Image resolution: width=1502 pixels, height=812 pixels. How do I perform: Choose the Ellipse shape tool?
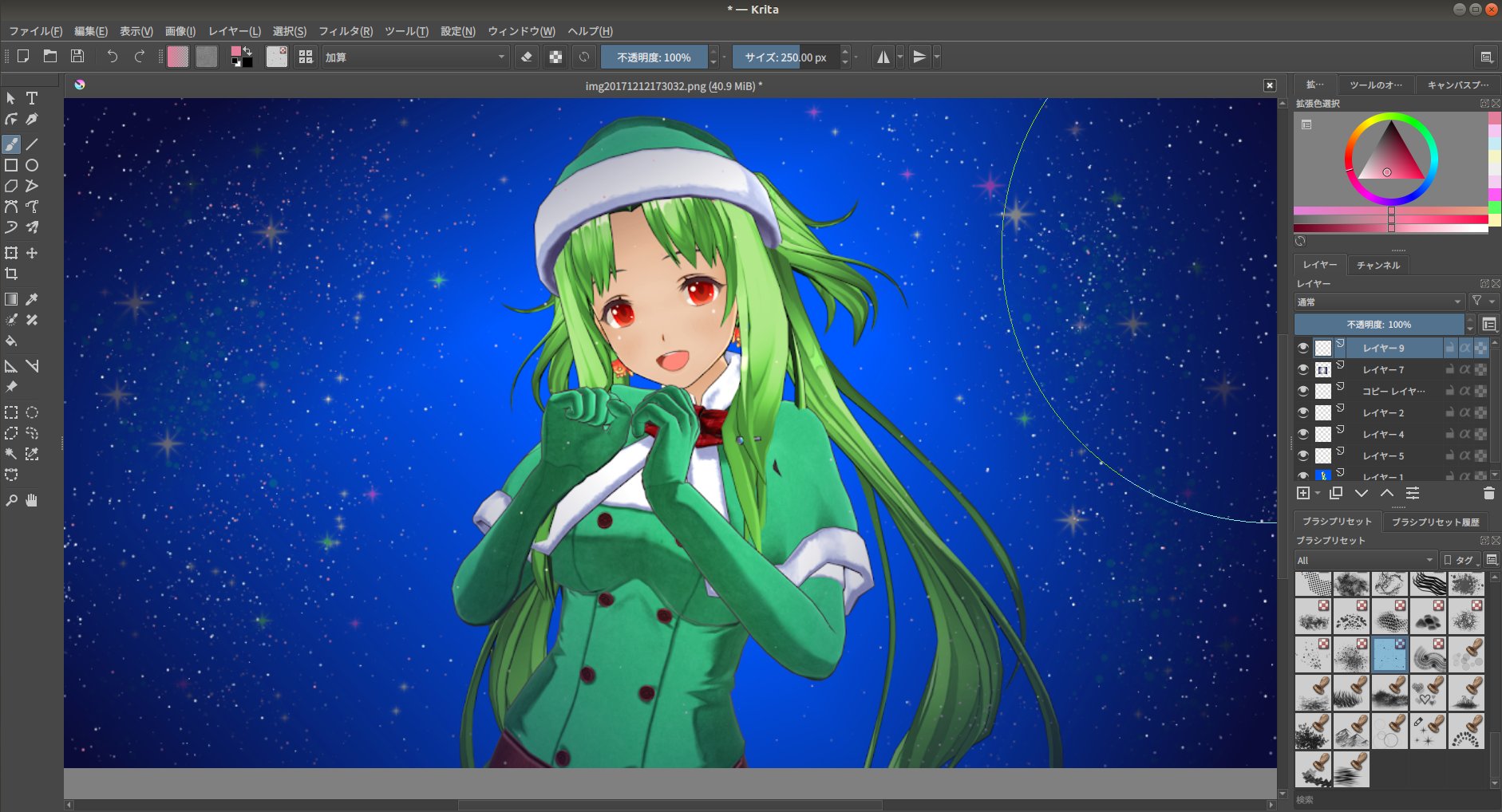[32, 165]
